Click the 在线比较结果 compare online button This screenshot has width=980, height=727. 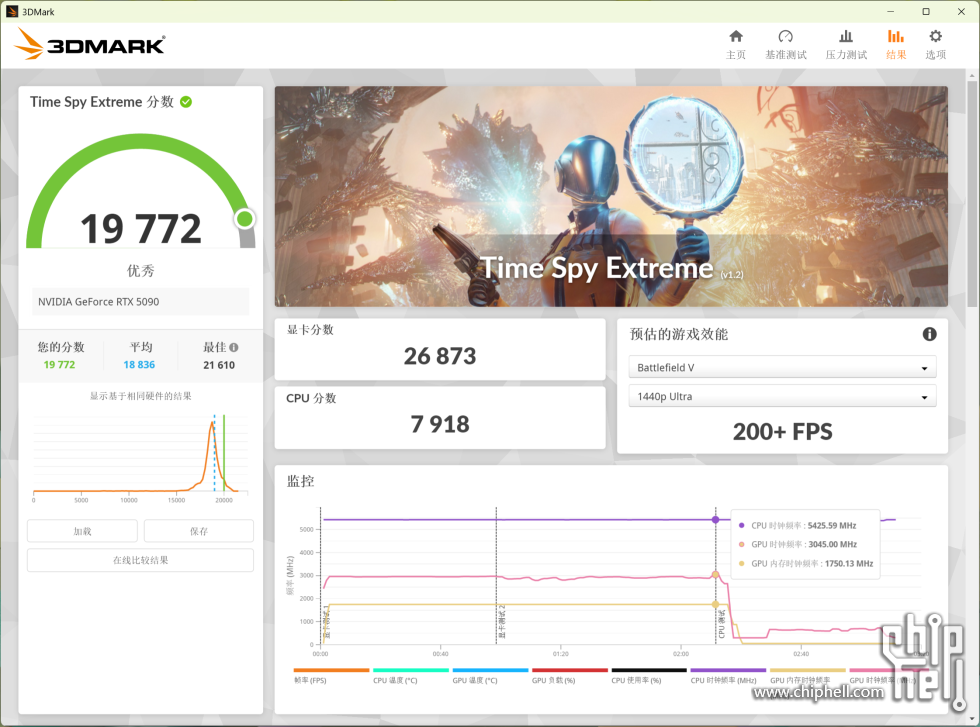pos(141,560)
